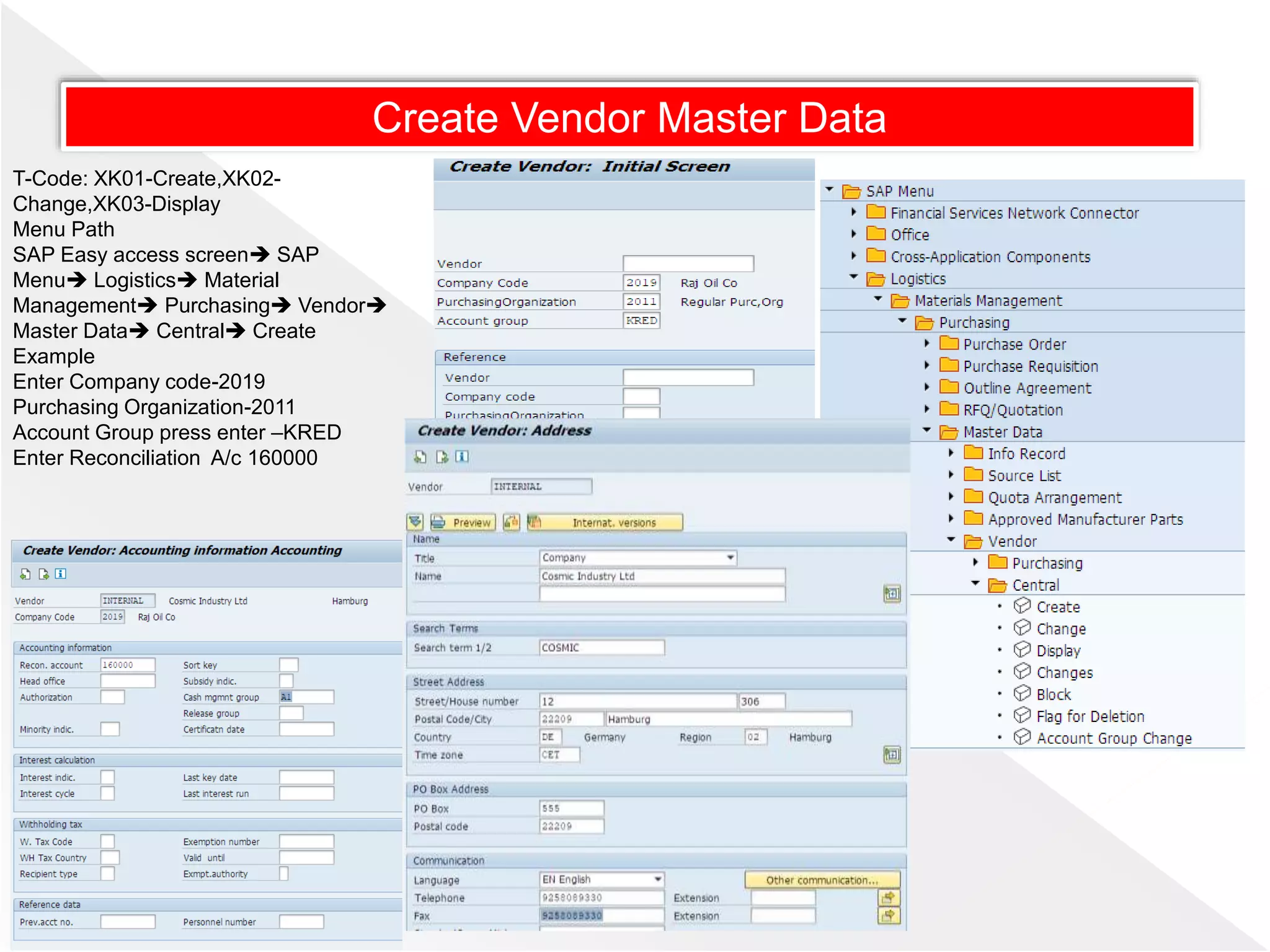Screen dimensions: 1270x952
Task: Collapse the Logistics node
Action: [x=854, y=277]
